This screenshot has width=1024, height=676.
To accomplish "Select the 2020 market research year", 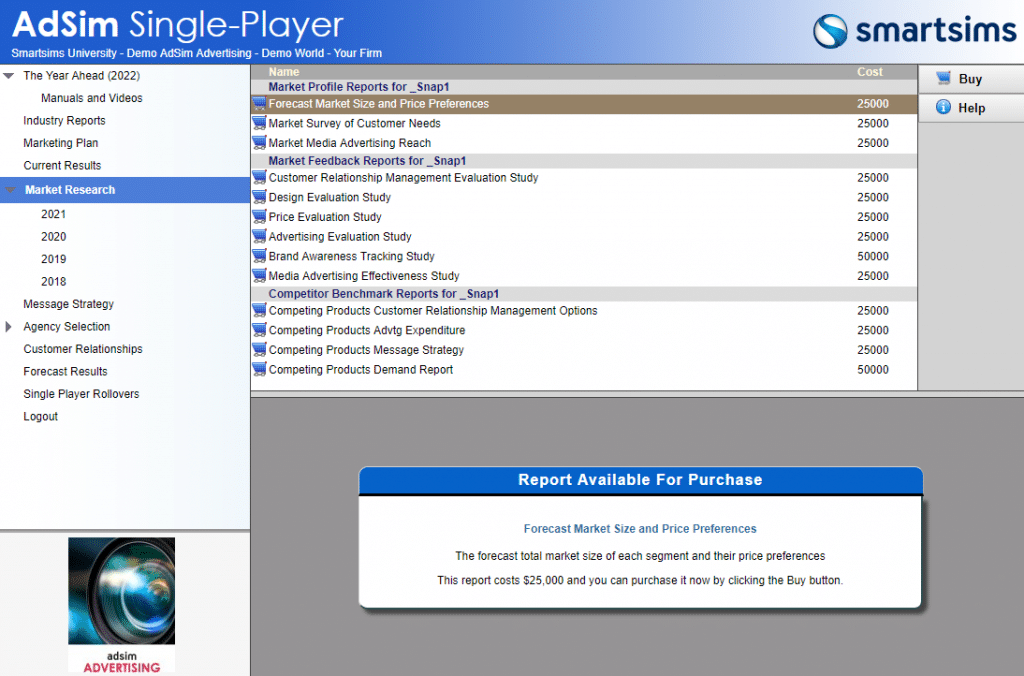I will (x=54, y=237).
